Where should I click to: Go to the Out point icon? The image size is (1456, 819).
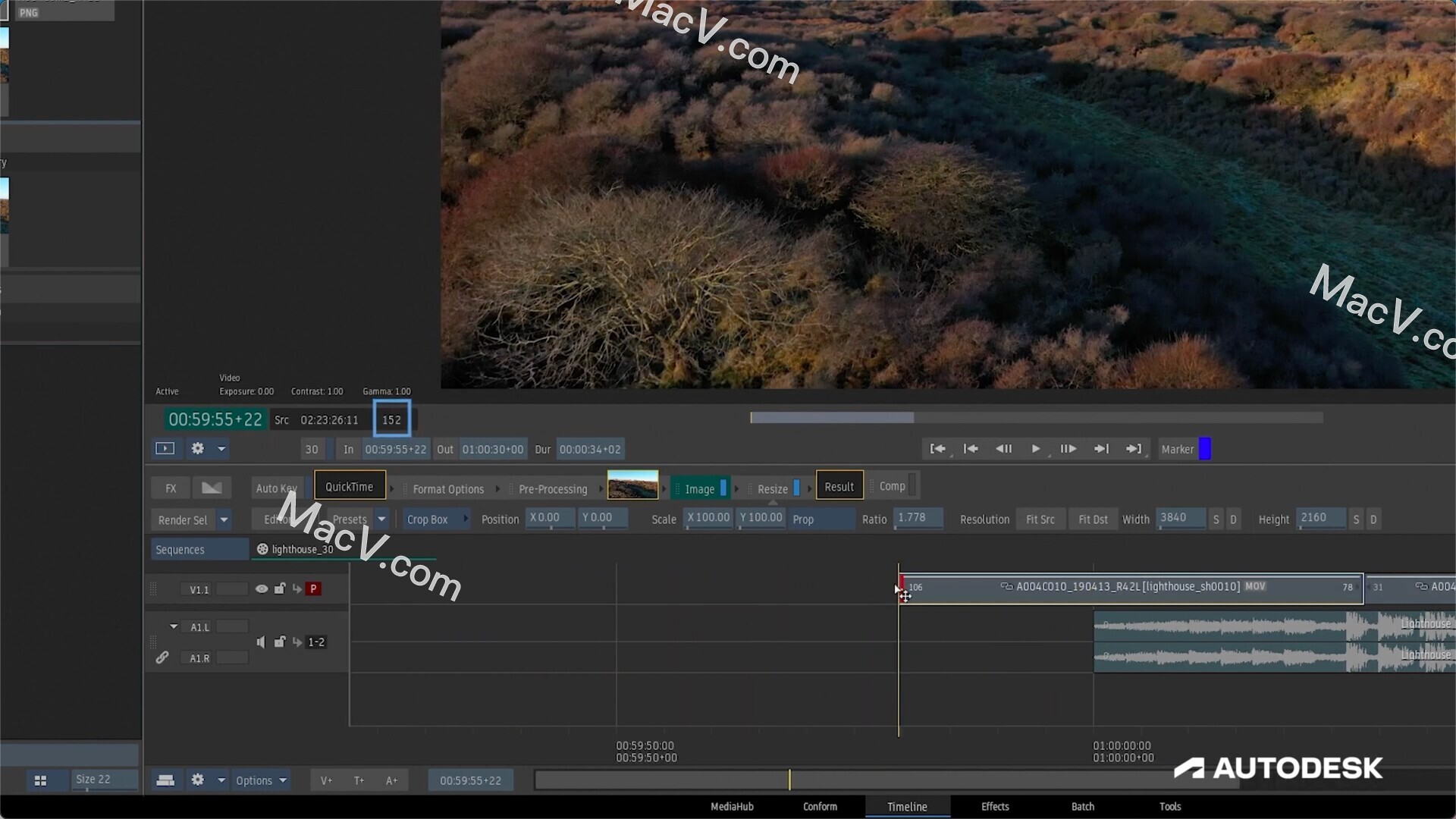pyautogui.click(x=1134, y=449)
